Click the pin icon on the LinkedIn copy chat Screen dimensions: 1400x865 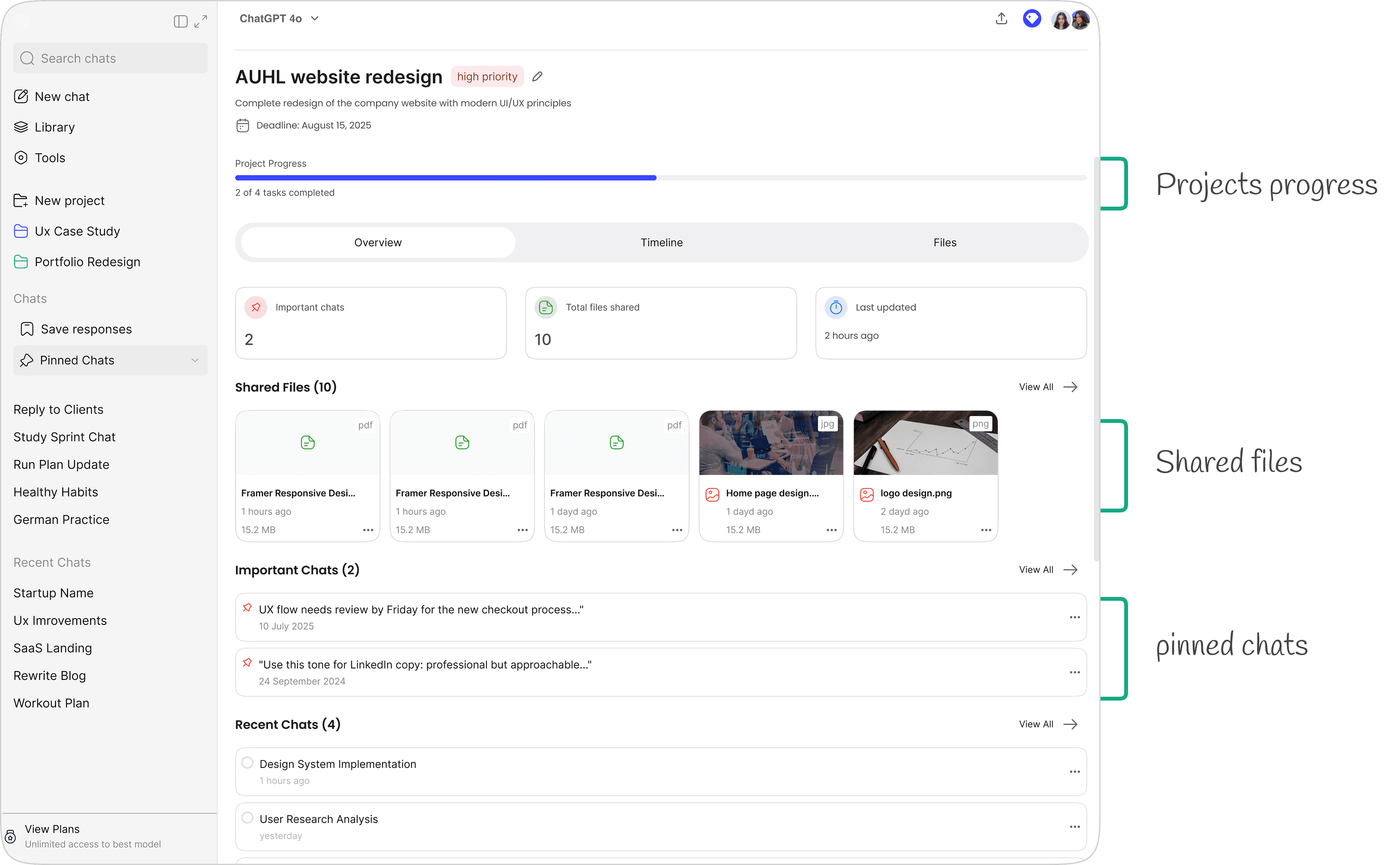[x=247, y=663]
